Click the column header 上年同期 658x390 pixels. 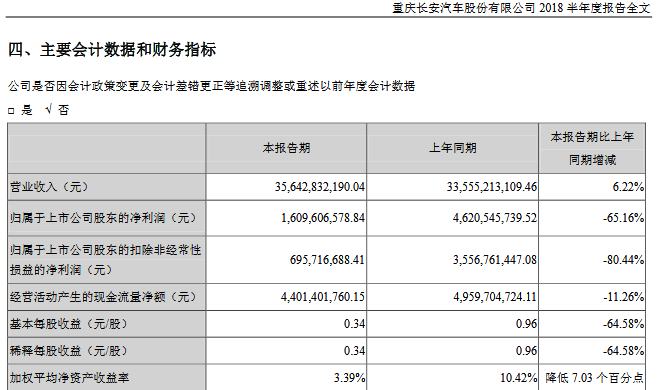(x=452, y=148)
